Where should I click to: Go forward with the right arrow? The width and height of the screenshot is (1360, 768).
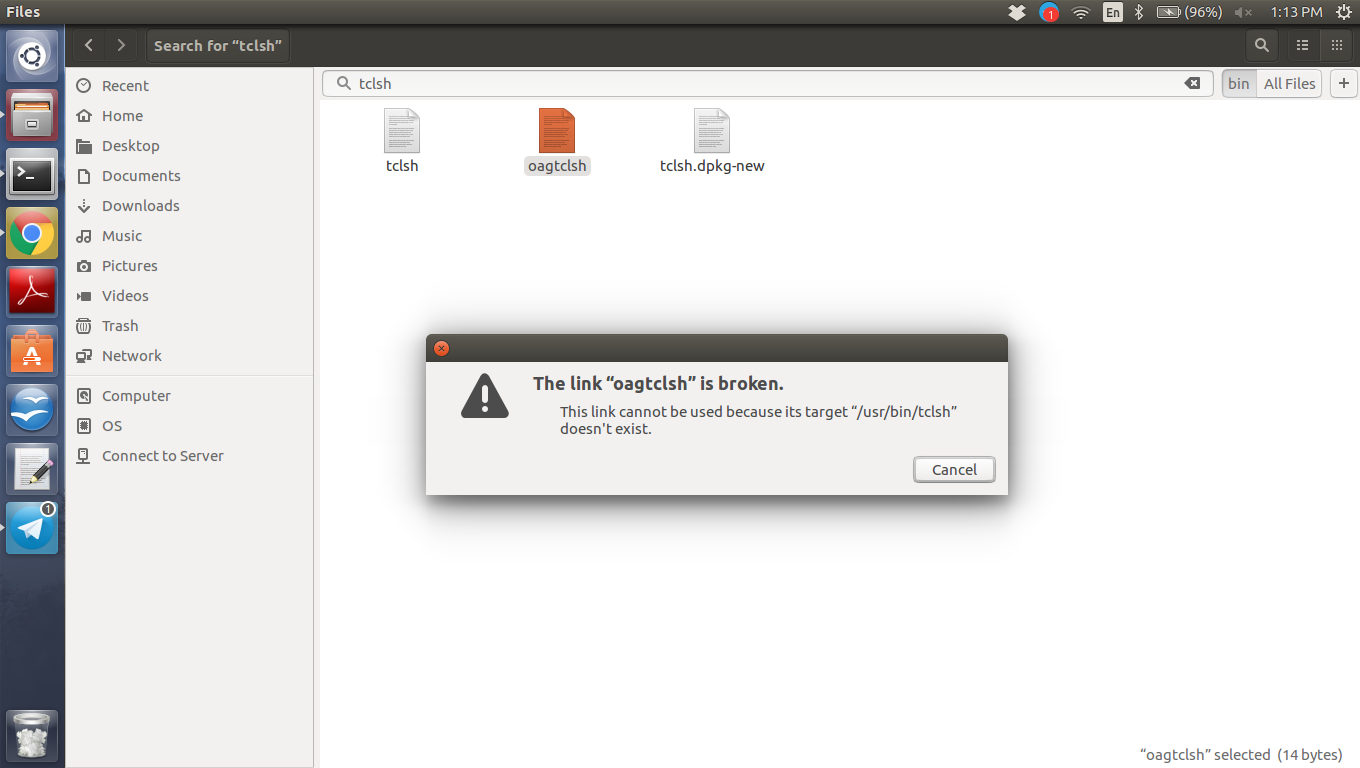121,45
